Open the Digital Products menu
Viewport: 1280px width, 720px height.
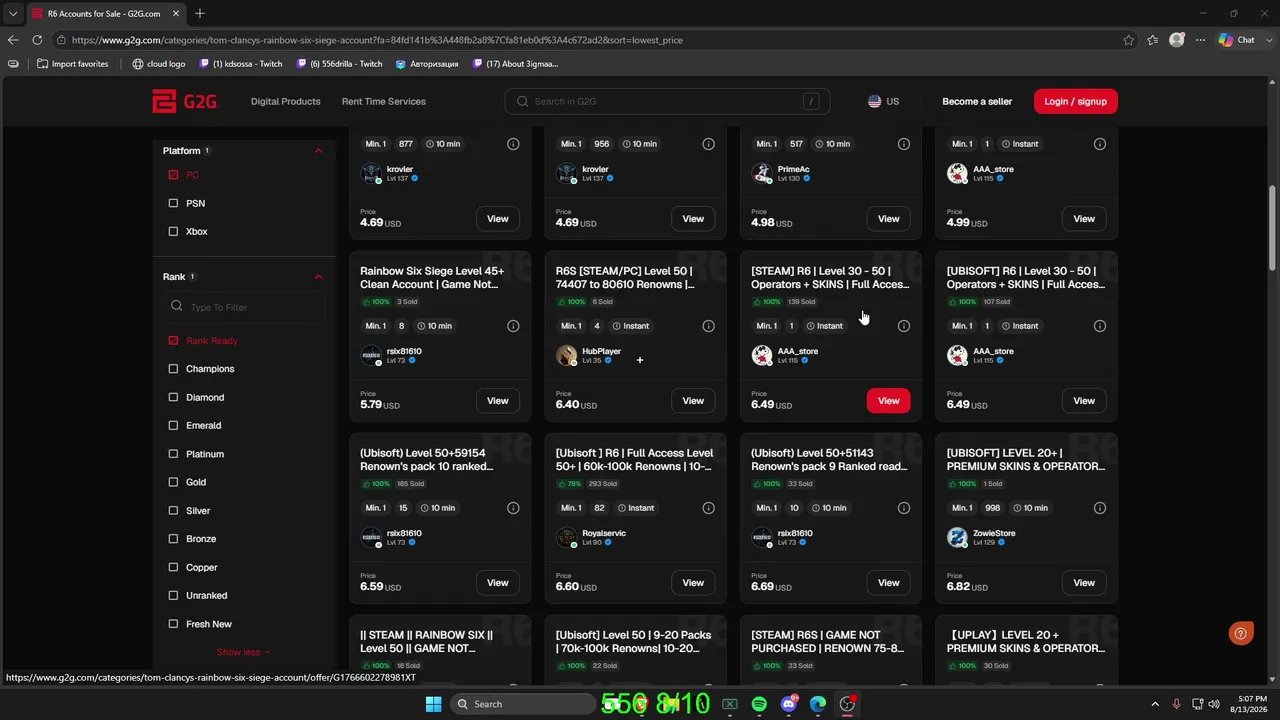click(286, 101)
